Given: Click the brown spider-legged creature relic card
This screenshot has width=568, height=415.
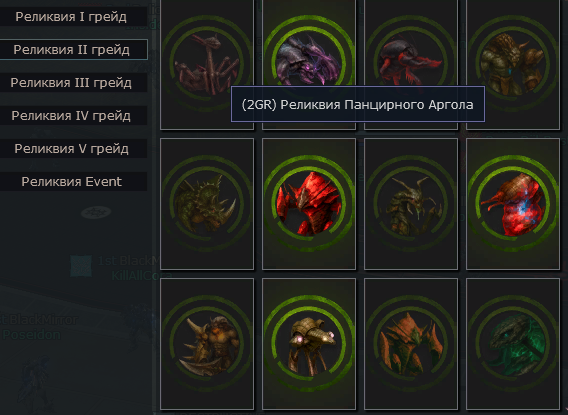Looking at the screenshot, I should pos(207,64).
